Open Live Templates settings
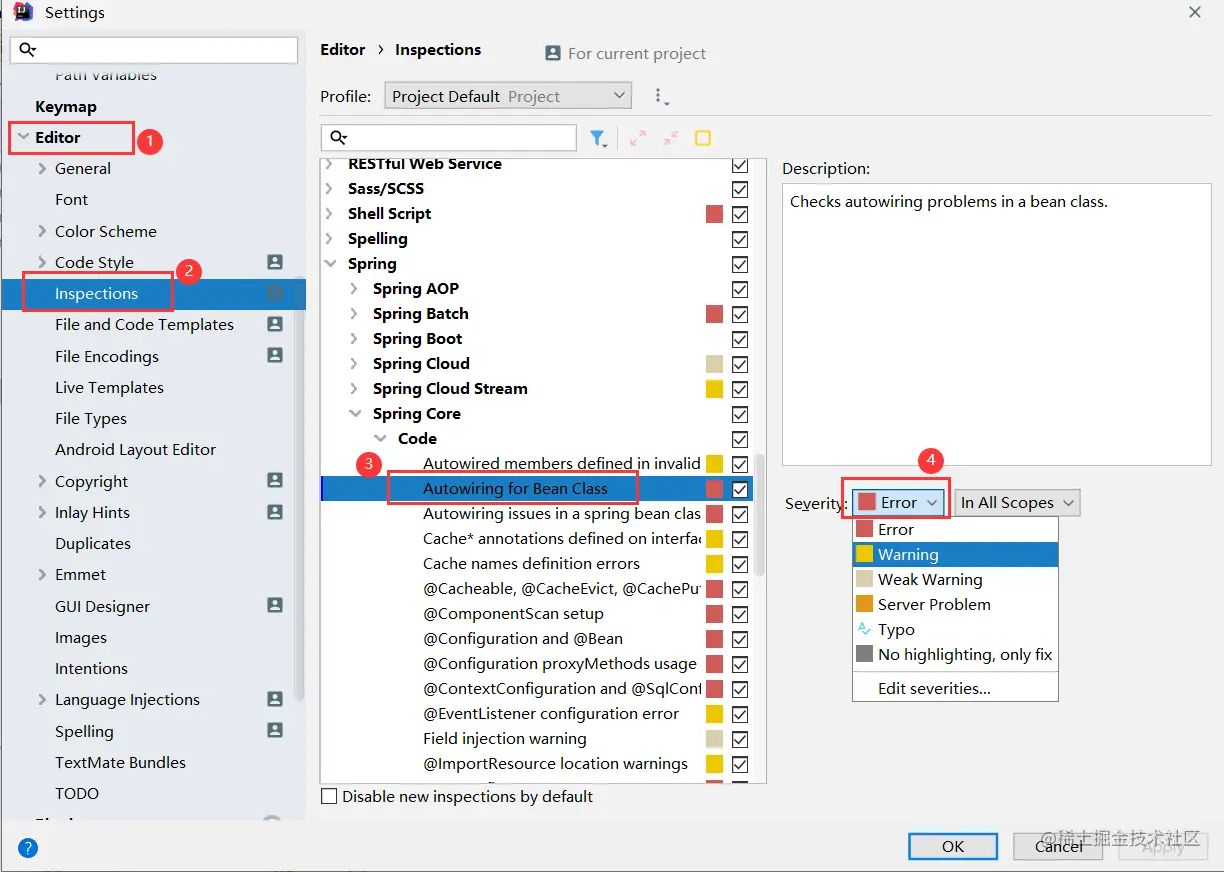The height and width of the screenshot is (872, 1224). click(109, 388)
